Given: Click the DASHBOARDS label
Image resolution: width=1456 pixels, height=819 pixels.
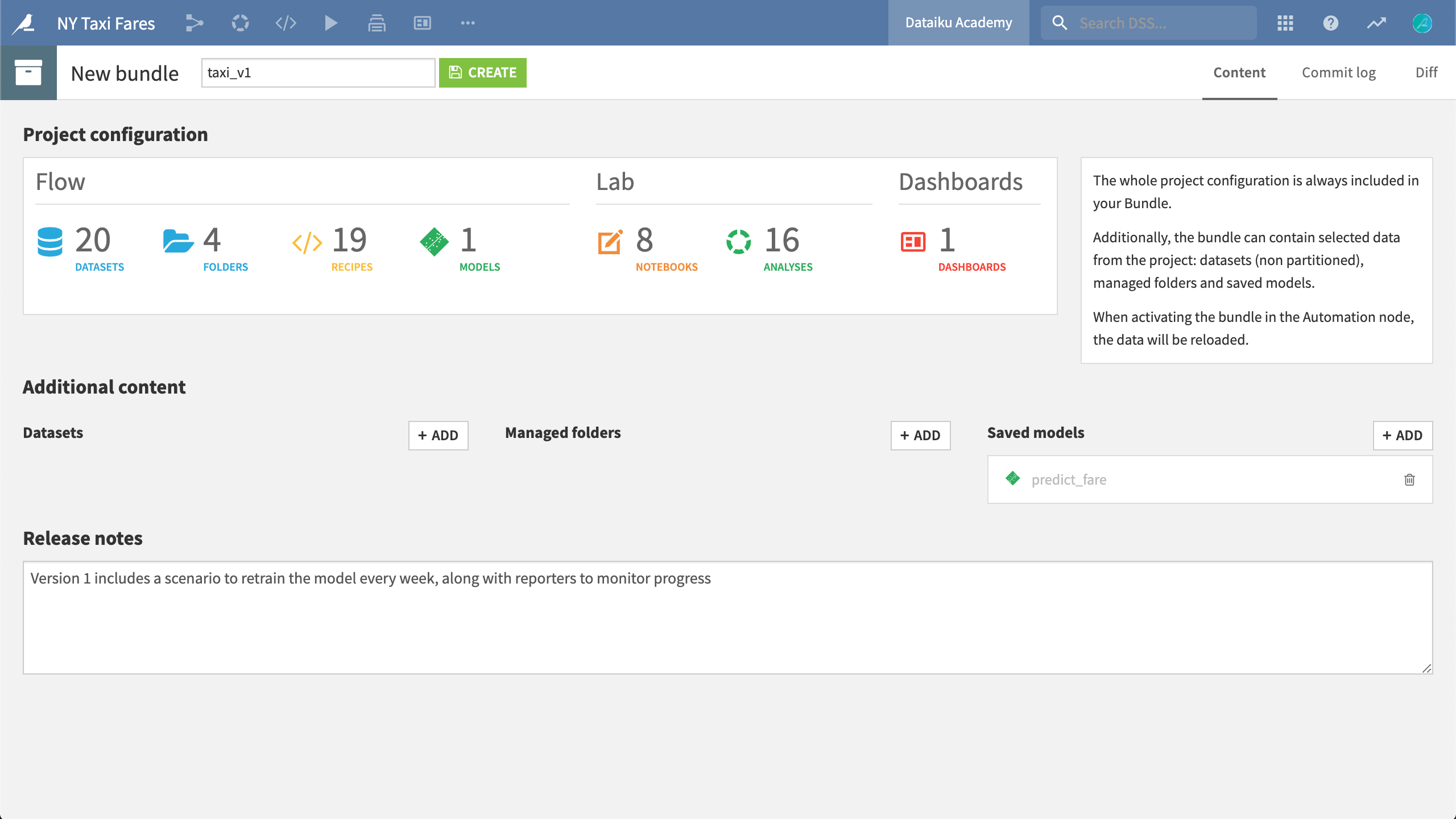Looking at the screenshot, I should tap(972, 267).
